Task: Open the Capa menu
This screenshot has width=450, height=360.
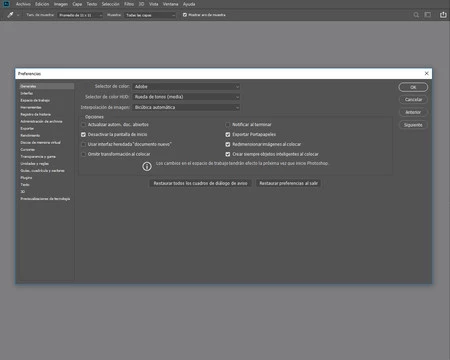Action: (x=77, y=4)
